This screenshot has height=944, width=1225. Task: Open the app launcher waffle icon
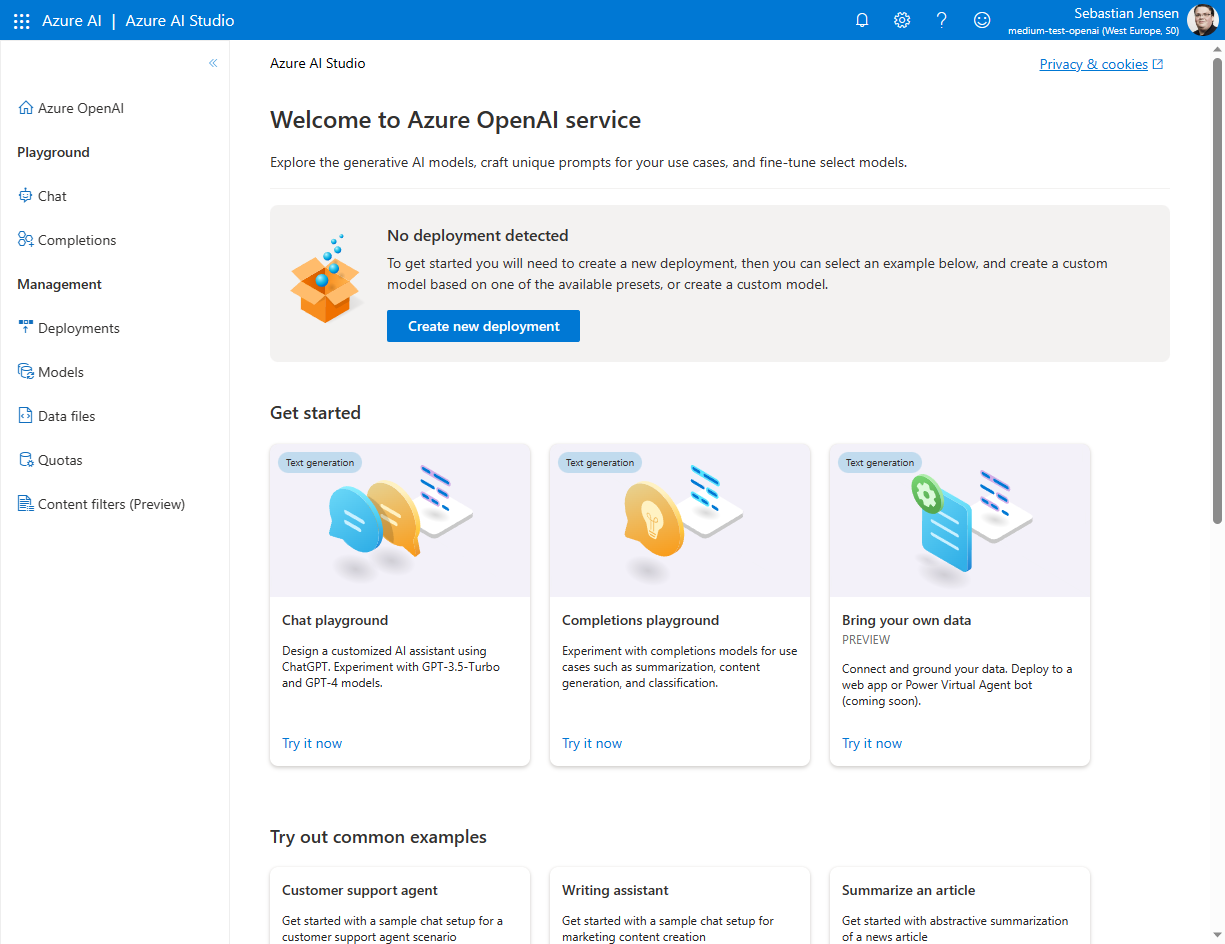click(x=21, y=20)
